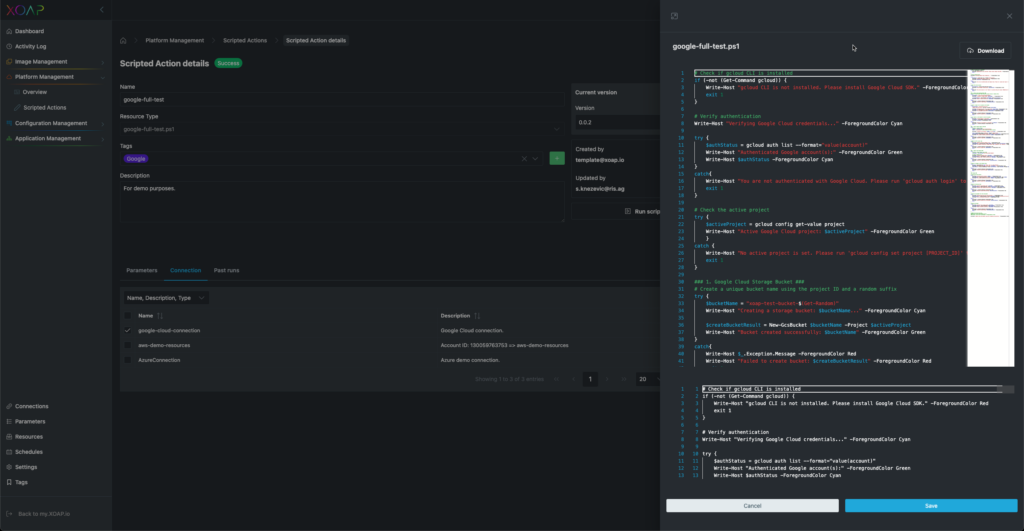Open page size 20 dropdown

648,379
